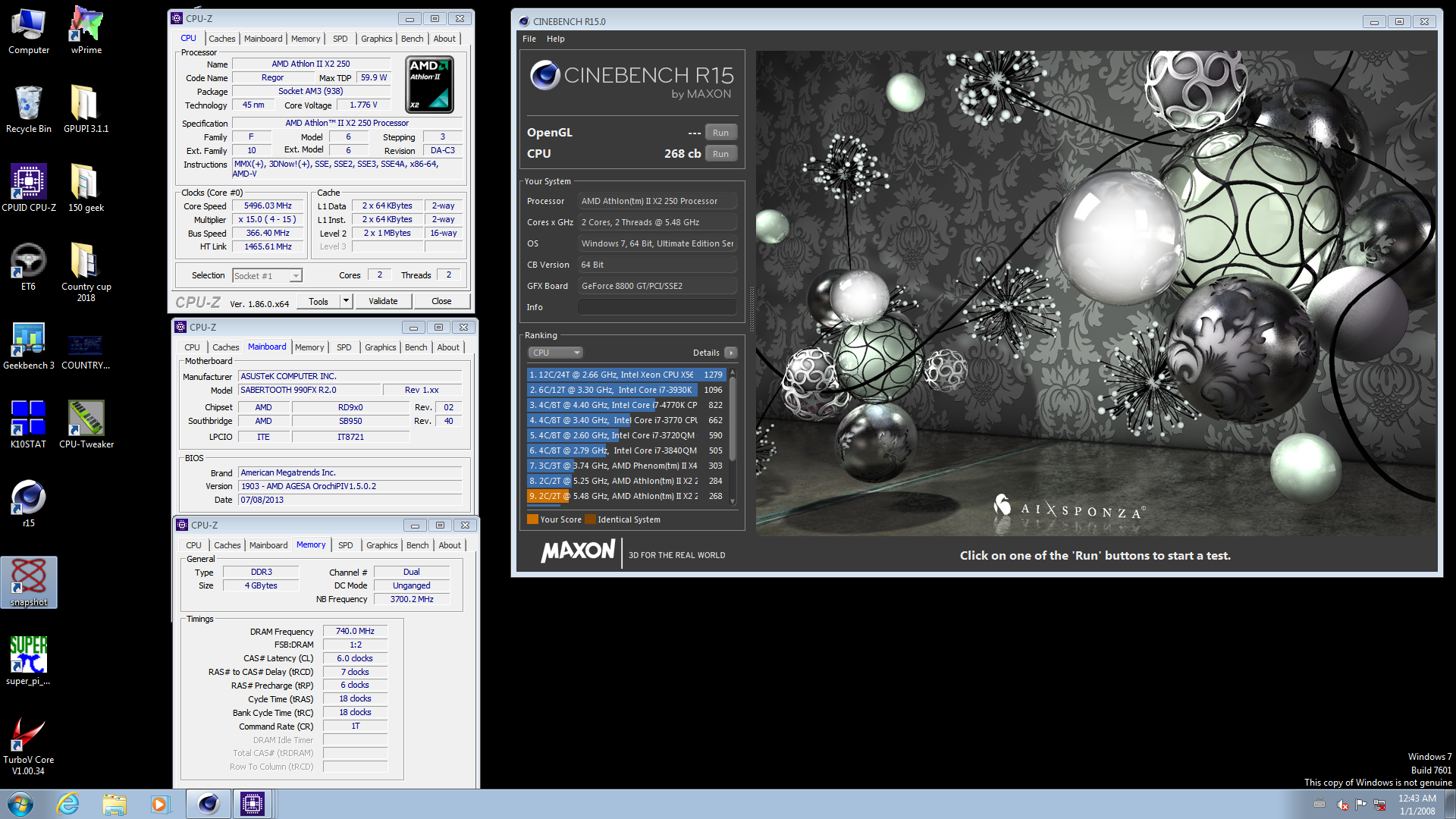
Task: Click the CPU-Z Tools button
Action: pos(318,301)
